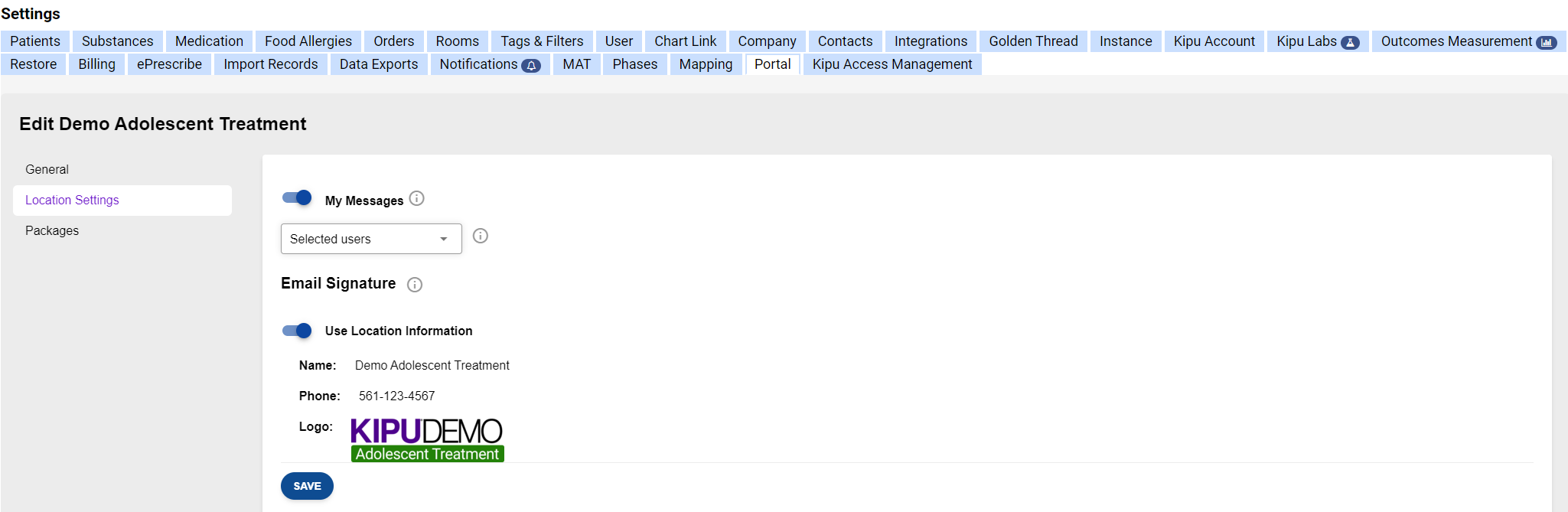
Task: Click the dropdown arrow in Selected users box
Action: pos(443,240)
